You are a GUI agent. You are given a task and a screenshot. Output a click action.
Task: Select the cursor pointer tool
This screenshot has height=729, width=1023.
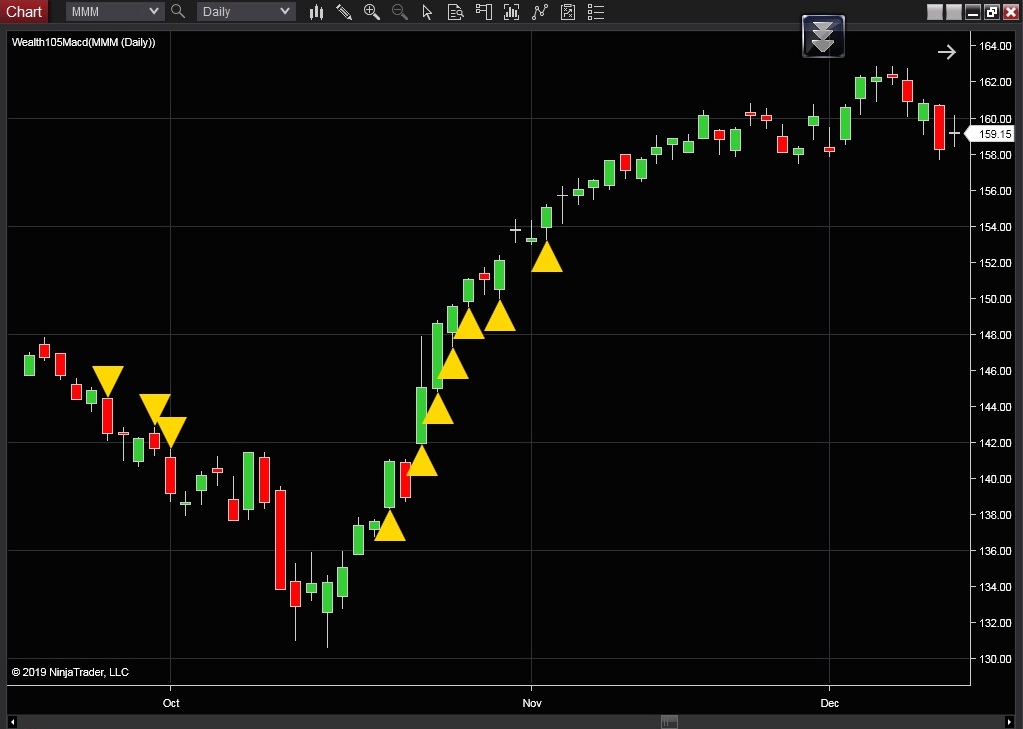coord(428,12)
